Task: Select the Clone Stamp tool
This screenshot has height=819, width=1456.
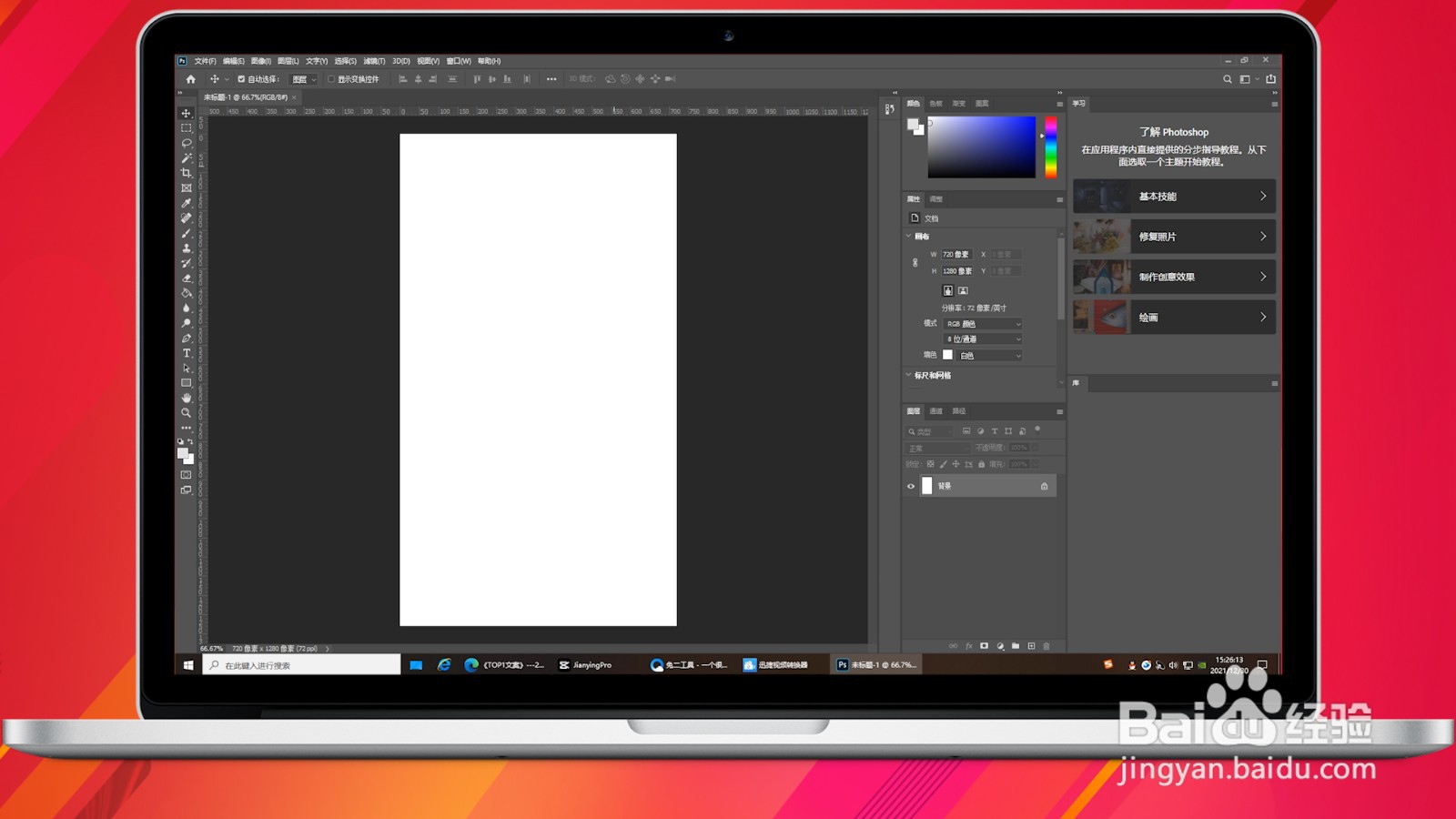Action: [187, 248]
